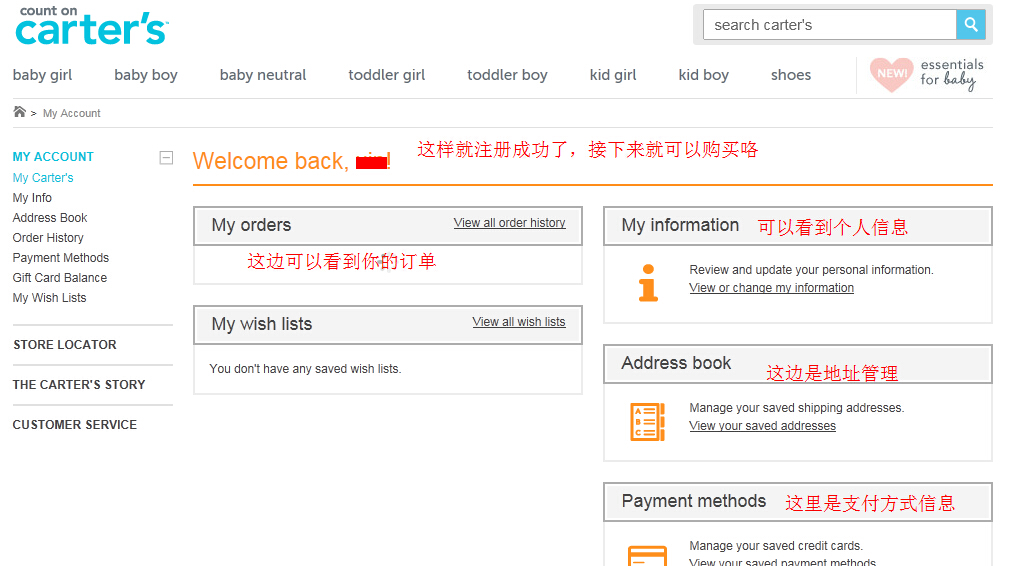Click MY ACCOUNT sidebar heading

pyautogui.click(x=53, y=156)
